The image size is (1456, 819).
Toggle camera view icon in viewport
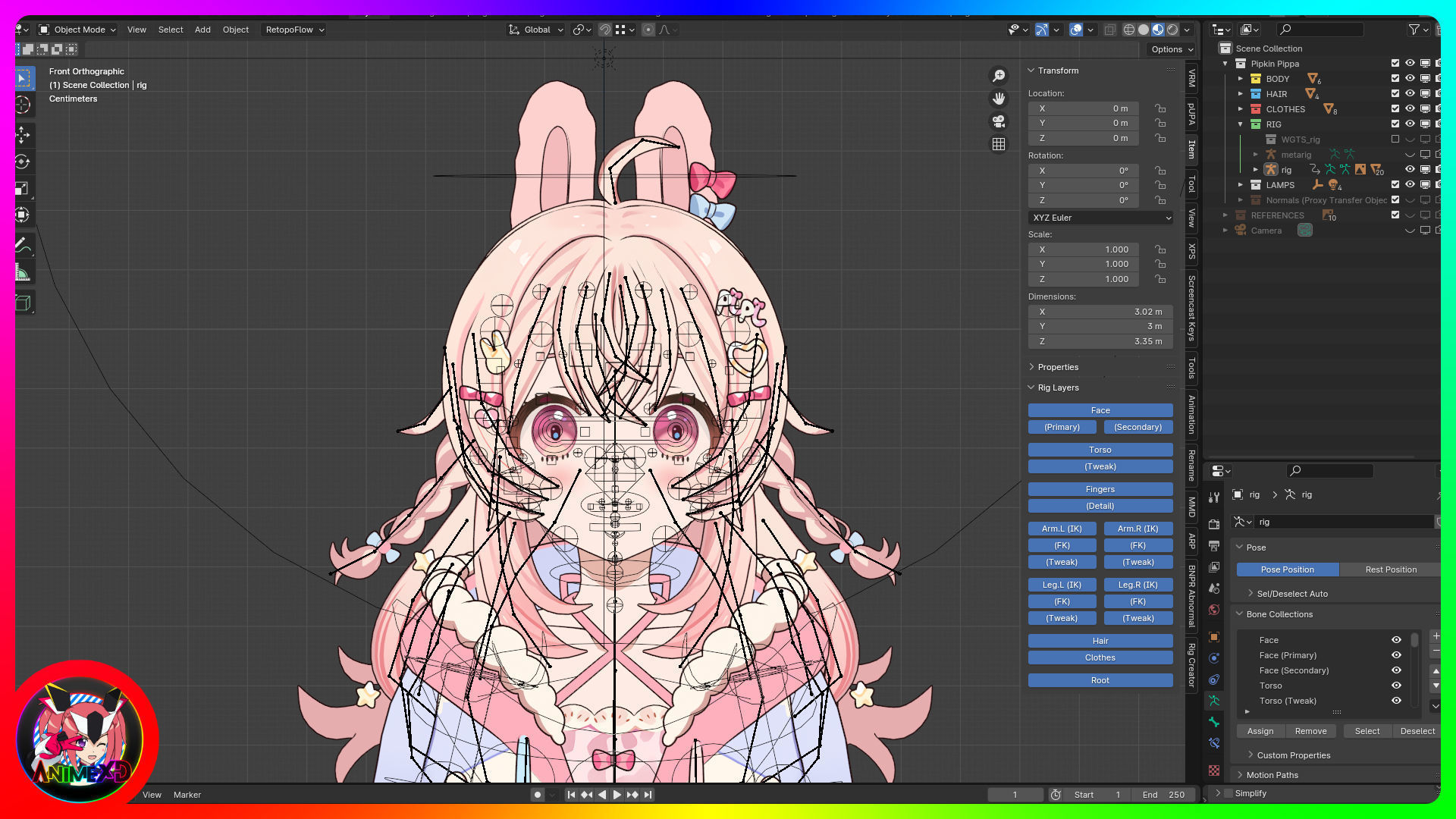click(x=999, y=121)
